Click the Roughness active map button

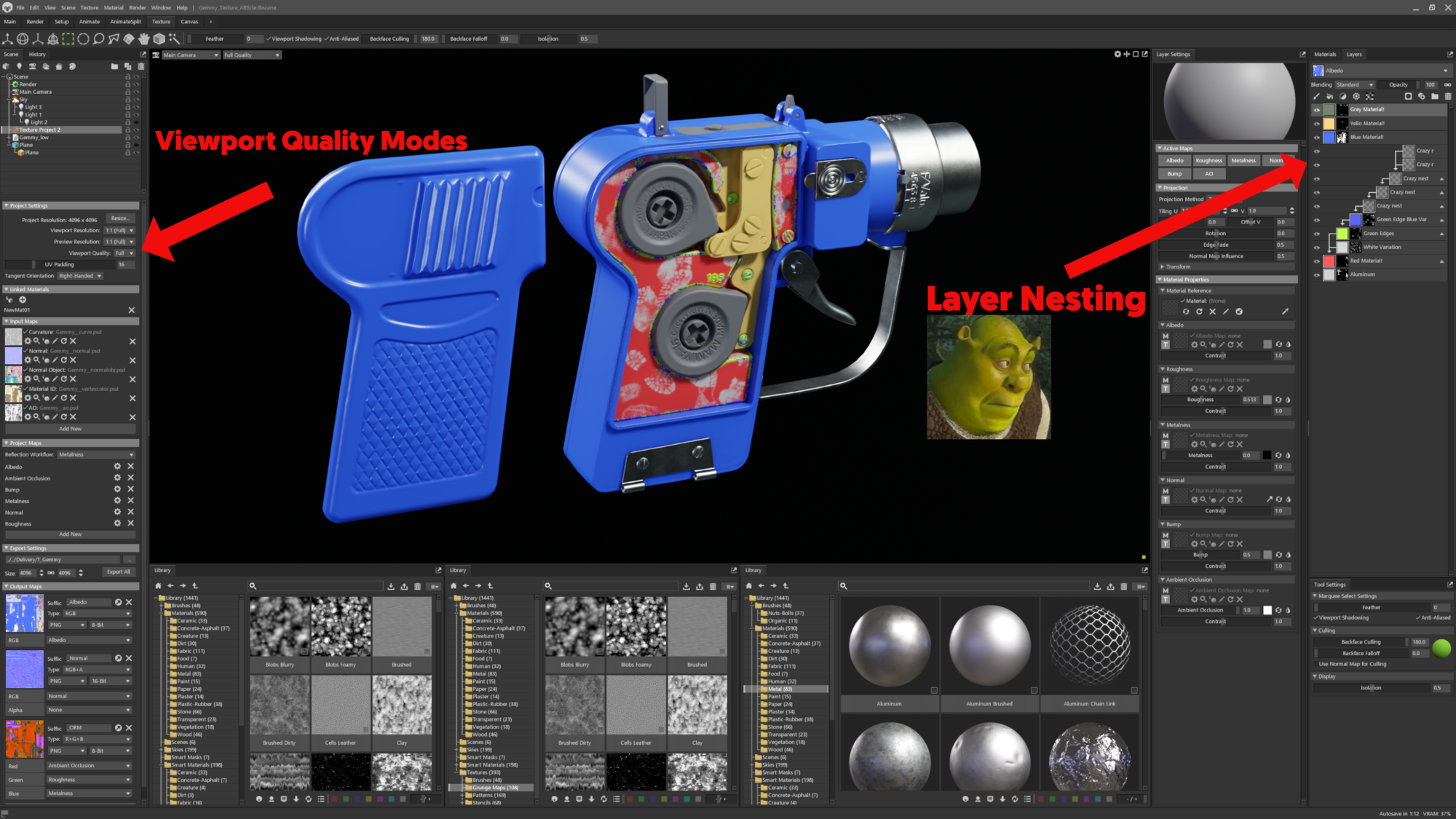[x=1208, y=161]
